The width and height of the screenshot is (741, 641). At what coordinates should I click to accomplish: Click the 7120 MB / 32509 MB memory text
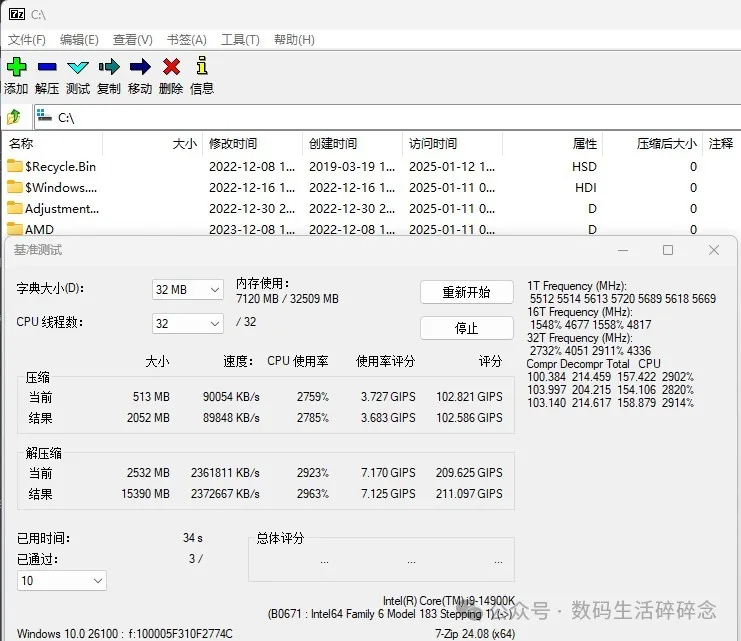287,299
